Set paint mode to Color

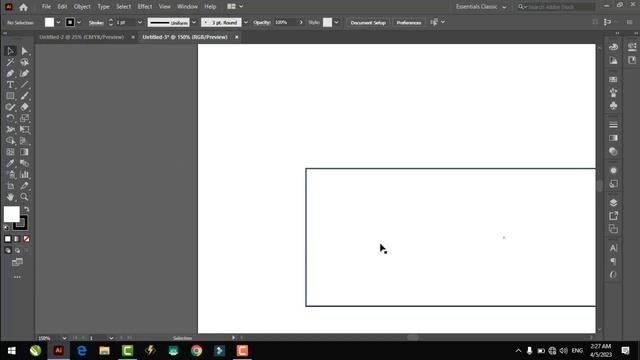tap(8, 239)
